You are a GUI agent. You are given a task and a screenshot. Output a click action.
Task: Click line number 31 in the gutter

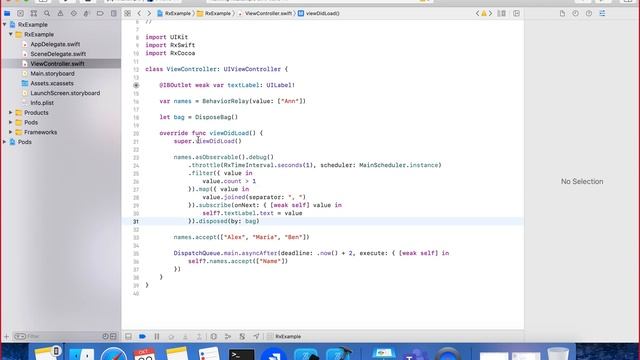136,221
